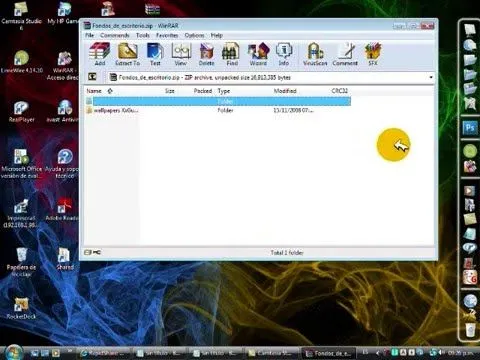Select the wallpapers XxGu... folder row
Image resolution: width=480 pixels, height=360 pixels.
pos(218,110)
